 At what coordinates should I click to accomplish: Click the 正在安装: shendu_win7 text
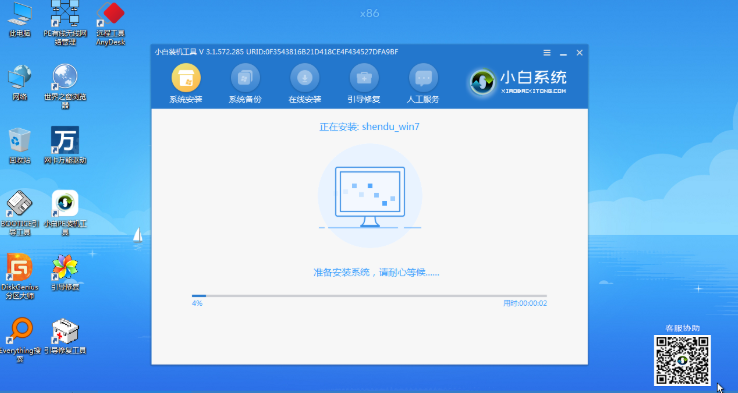point(369,127)
